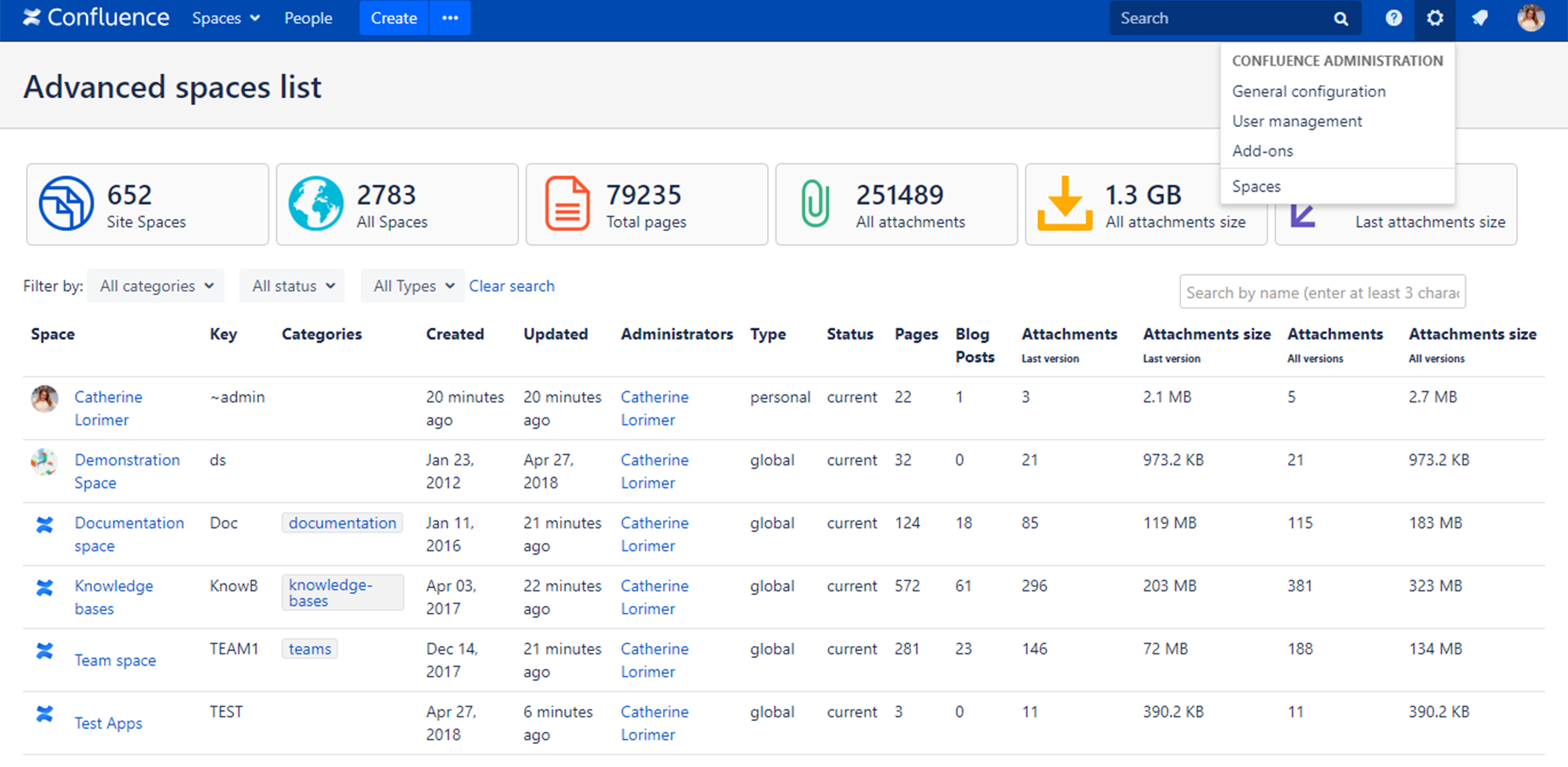Screen dimensions: 1568x767
Task: Click the 203 MB attachment size cell
Action: [x=1169, y=586]
